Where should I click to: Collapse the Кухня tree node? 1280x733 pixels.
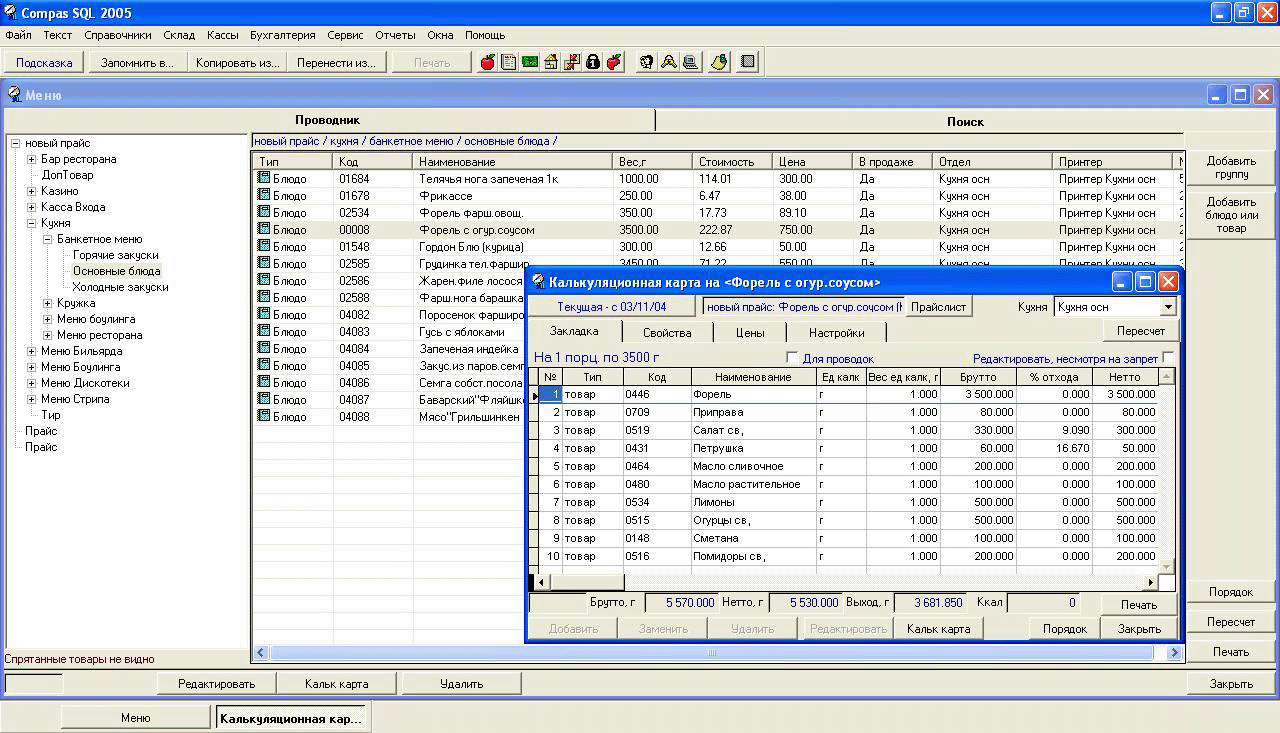pyautogui.click(x=31, y=223)
